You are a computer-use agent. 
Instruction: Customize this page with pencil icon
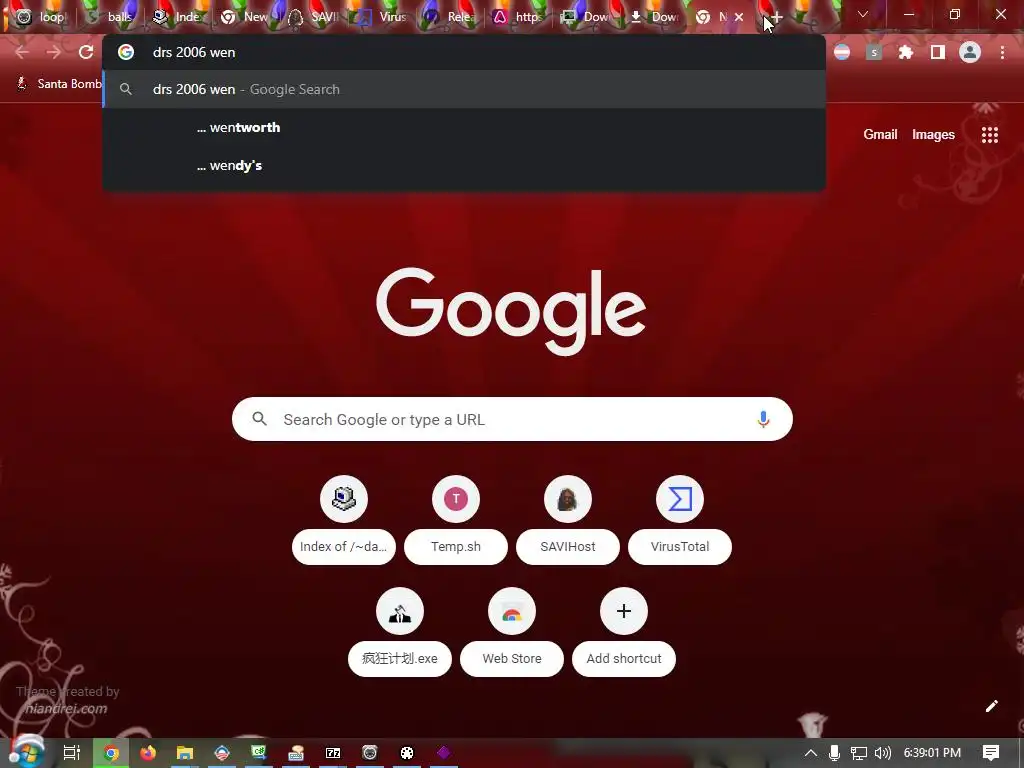point(991,706)
